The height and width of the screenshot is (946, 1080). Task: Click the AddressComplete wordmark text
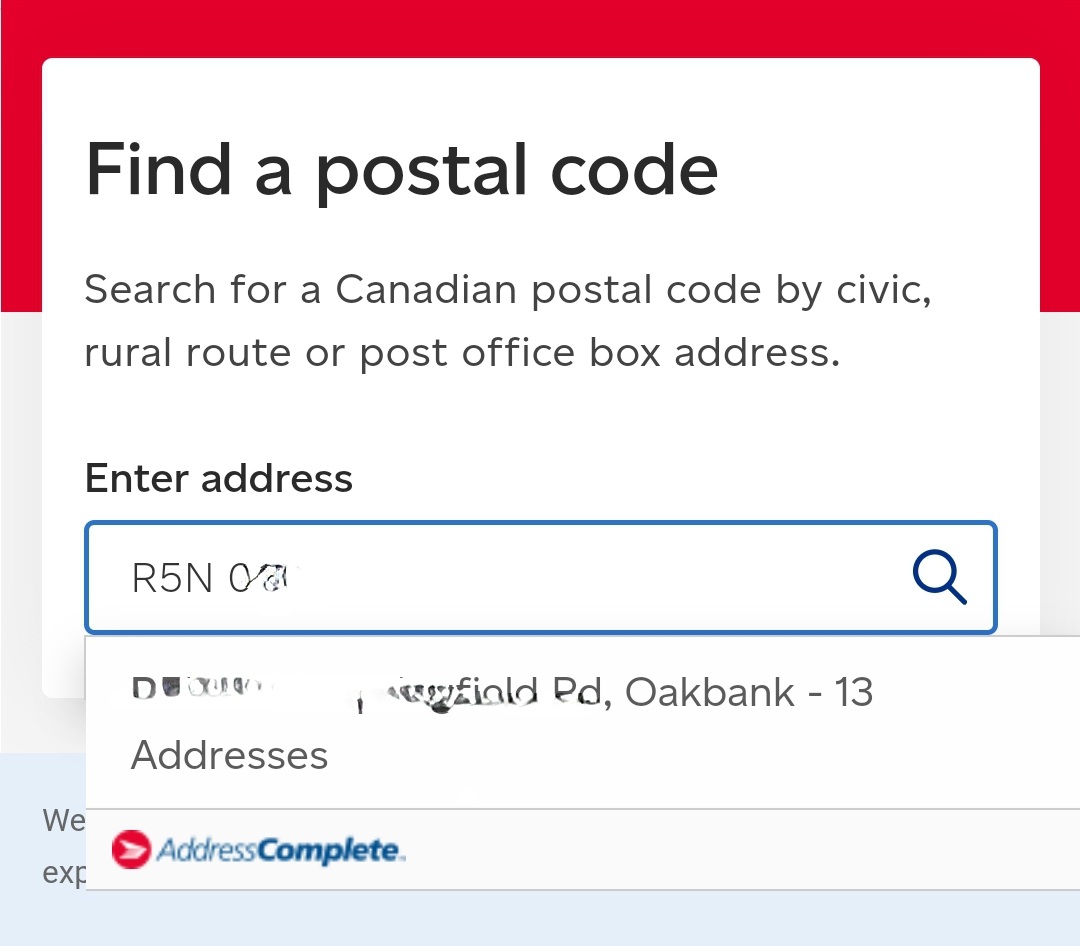[x=280, y=851]
